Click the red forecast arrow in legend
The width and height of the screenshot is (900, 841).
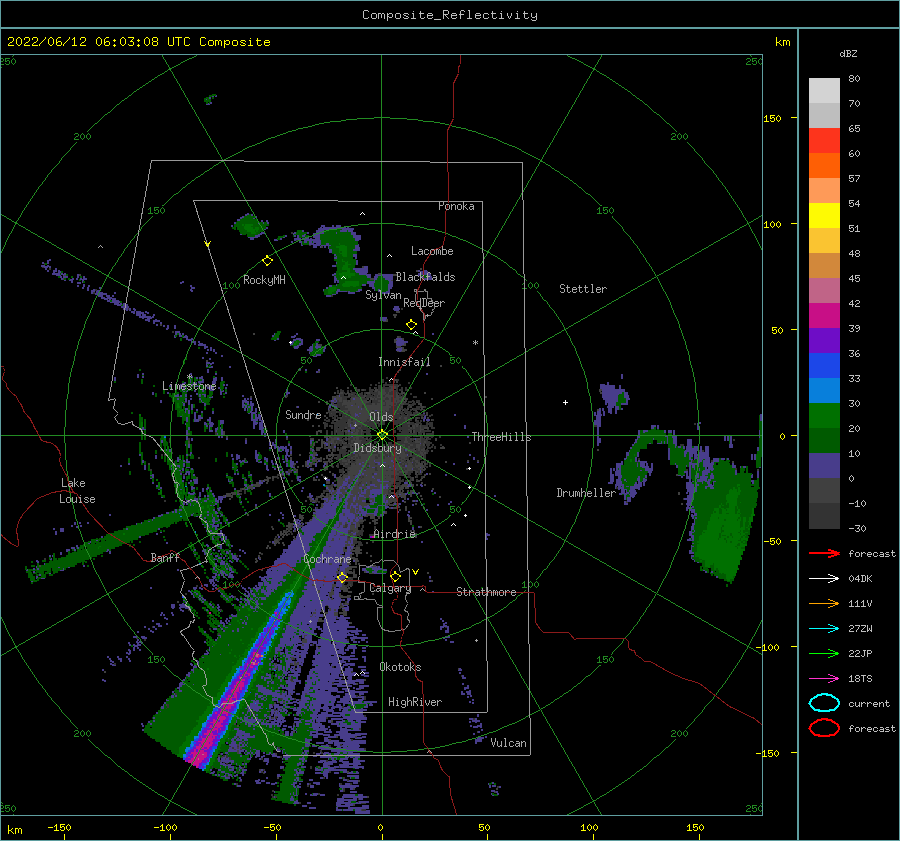tap(824, 553)
